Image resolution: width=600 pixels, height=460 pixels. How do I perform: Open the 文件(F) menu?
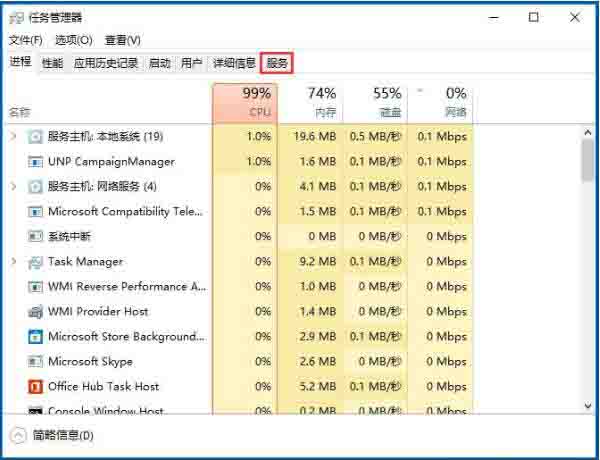tap(26, 40)
